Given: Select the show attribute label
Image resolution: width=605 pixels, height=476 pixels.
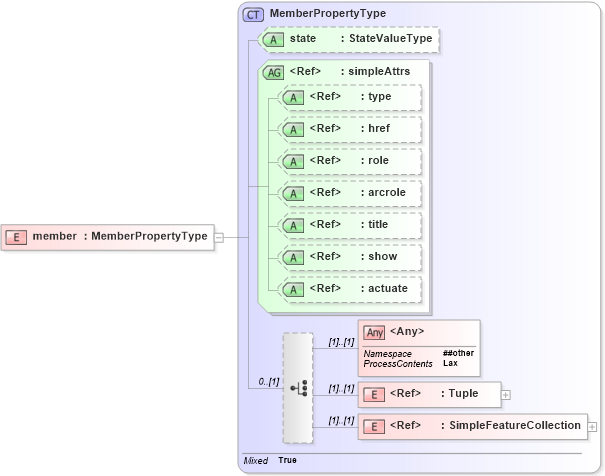Looking at the screenshot, I should (x=382, y=256).
